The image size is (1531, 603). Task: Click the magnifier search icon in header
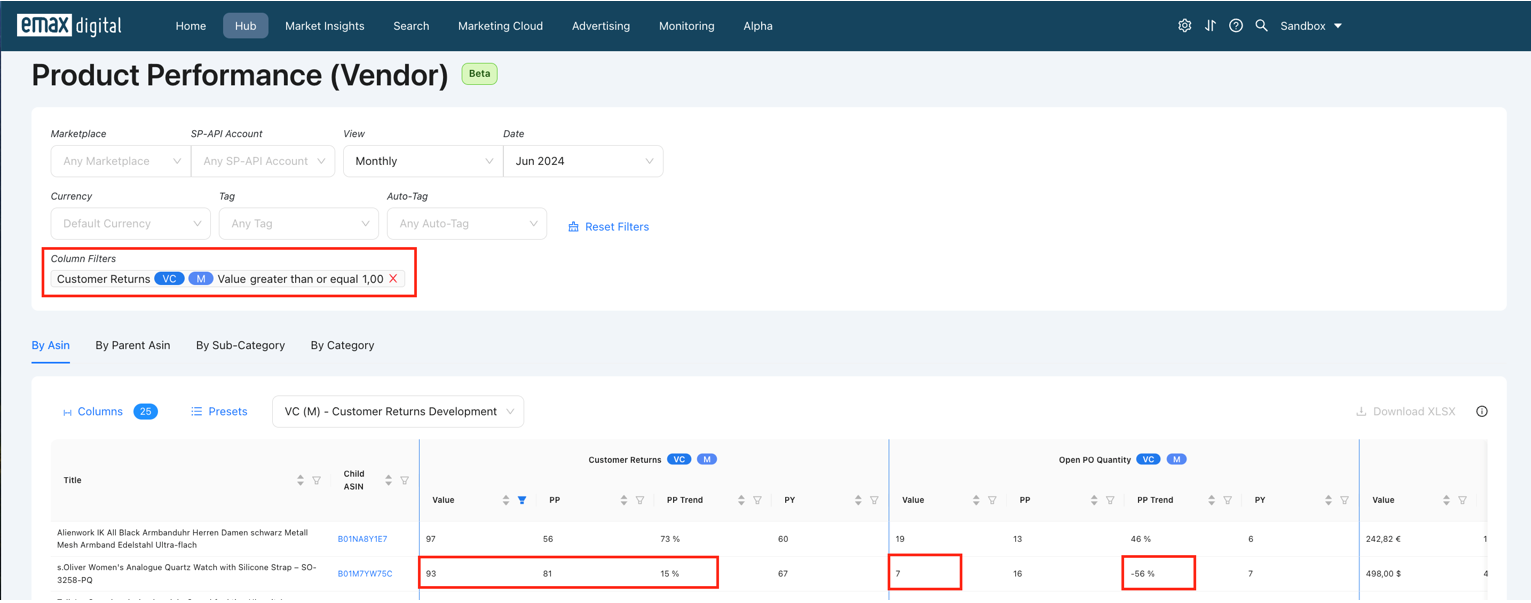pos(1262,26)
